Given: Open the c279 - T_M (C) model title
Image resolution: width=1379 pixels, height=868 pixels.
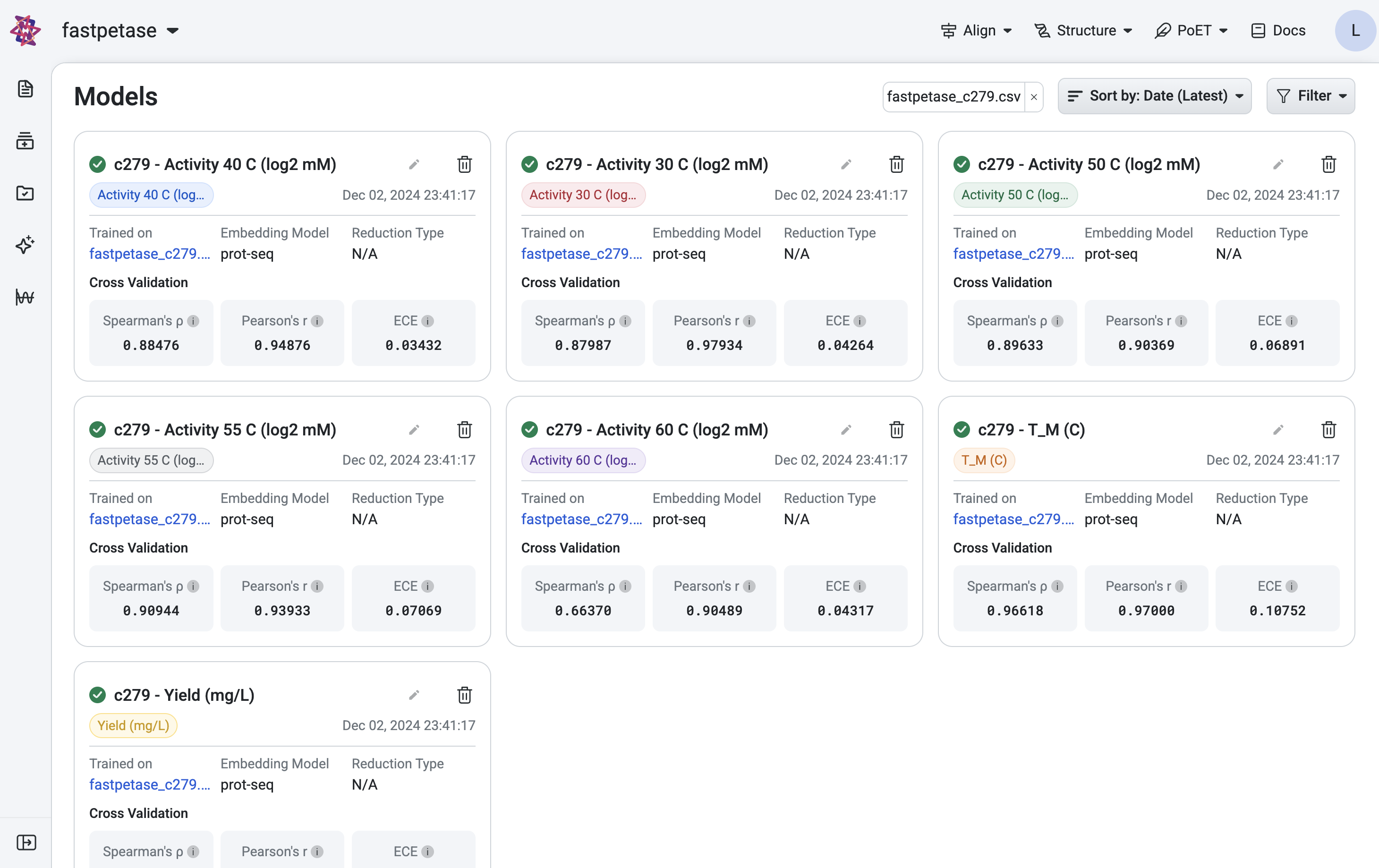Looking at the screenshot, I should 1031,429.
